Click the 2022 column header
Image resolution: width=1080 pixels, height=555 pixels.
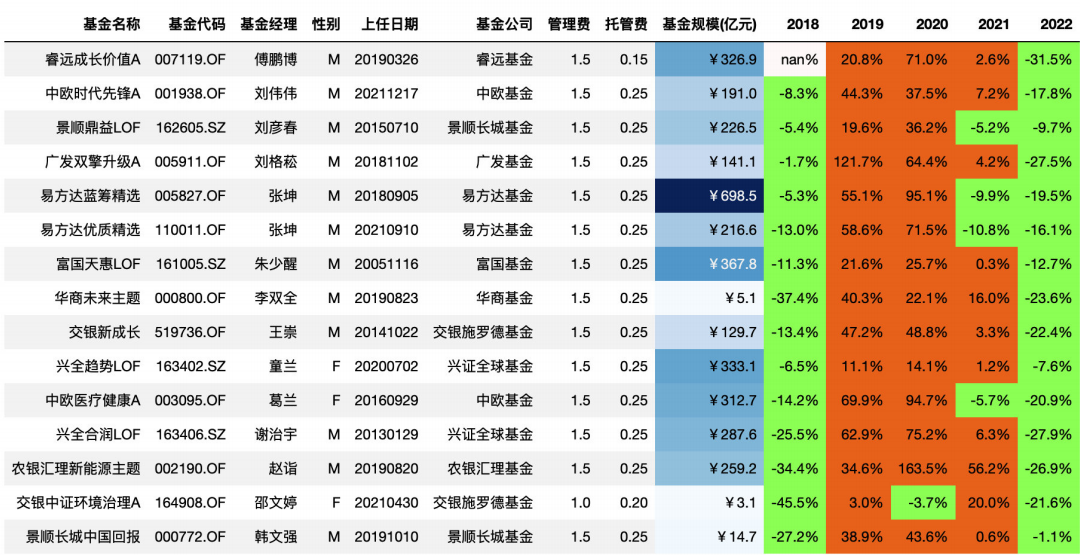point(1056,25)
